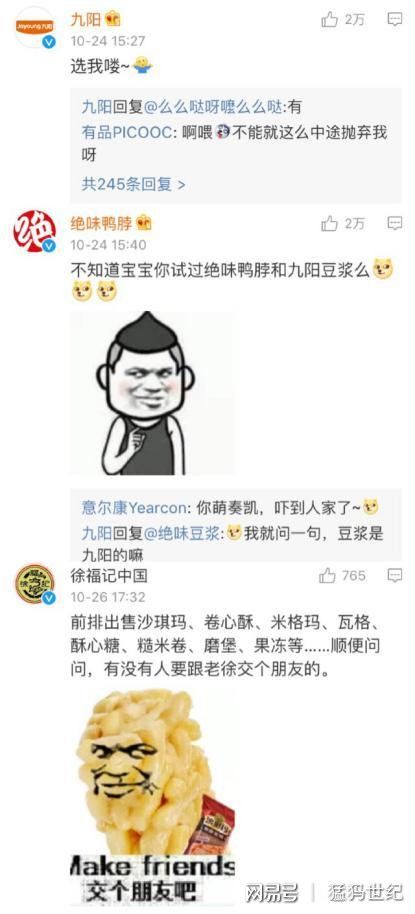Viewport: 415px width, 914px height.
Task: Open the 绝味鸭脖 red avatar
Action: click(x=34, y=231)
